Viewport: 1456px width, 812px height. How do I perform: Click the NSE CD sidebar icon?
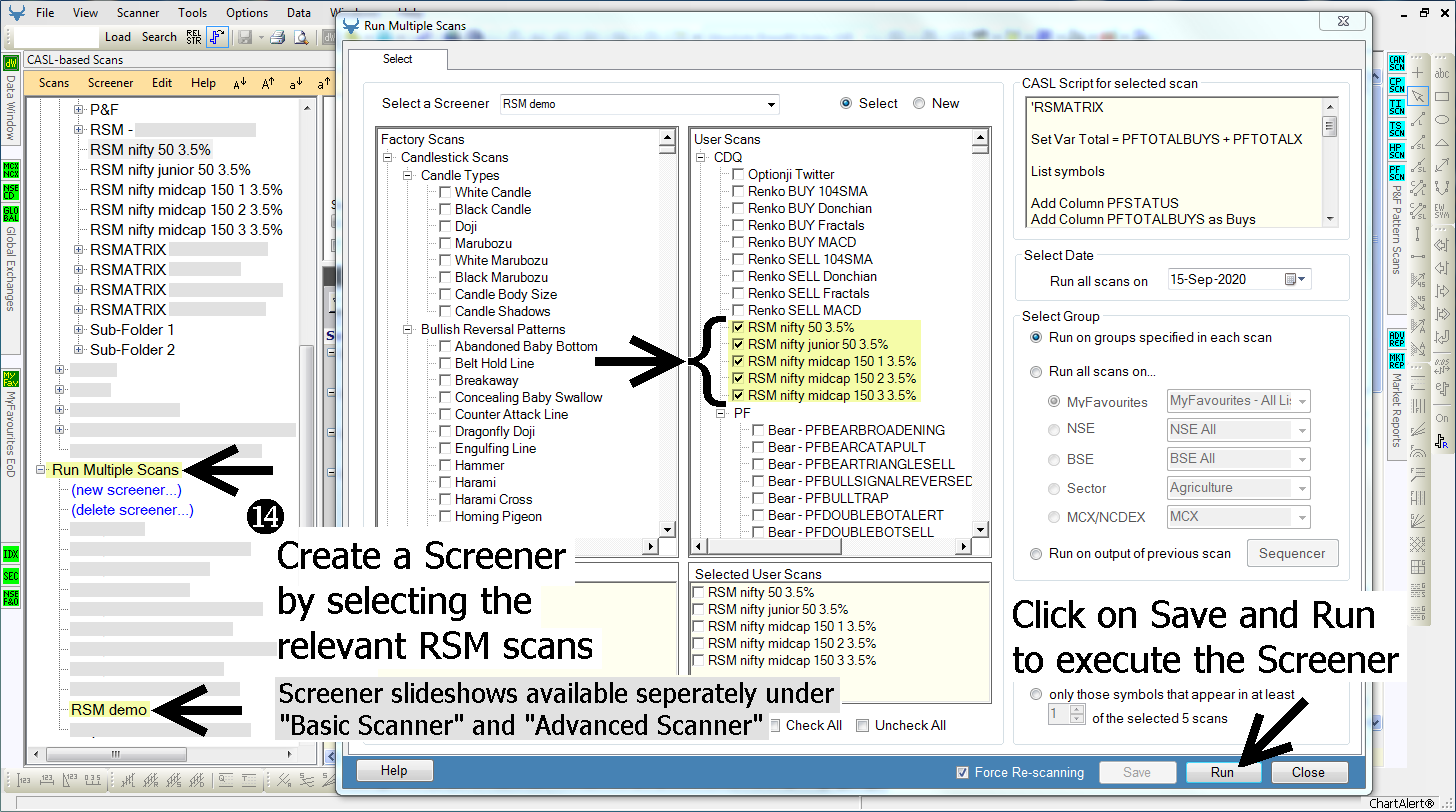pyautogui.click(x=11, y=191)
